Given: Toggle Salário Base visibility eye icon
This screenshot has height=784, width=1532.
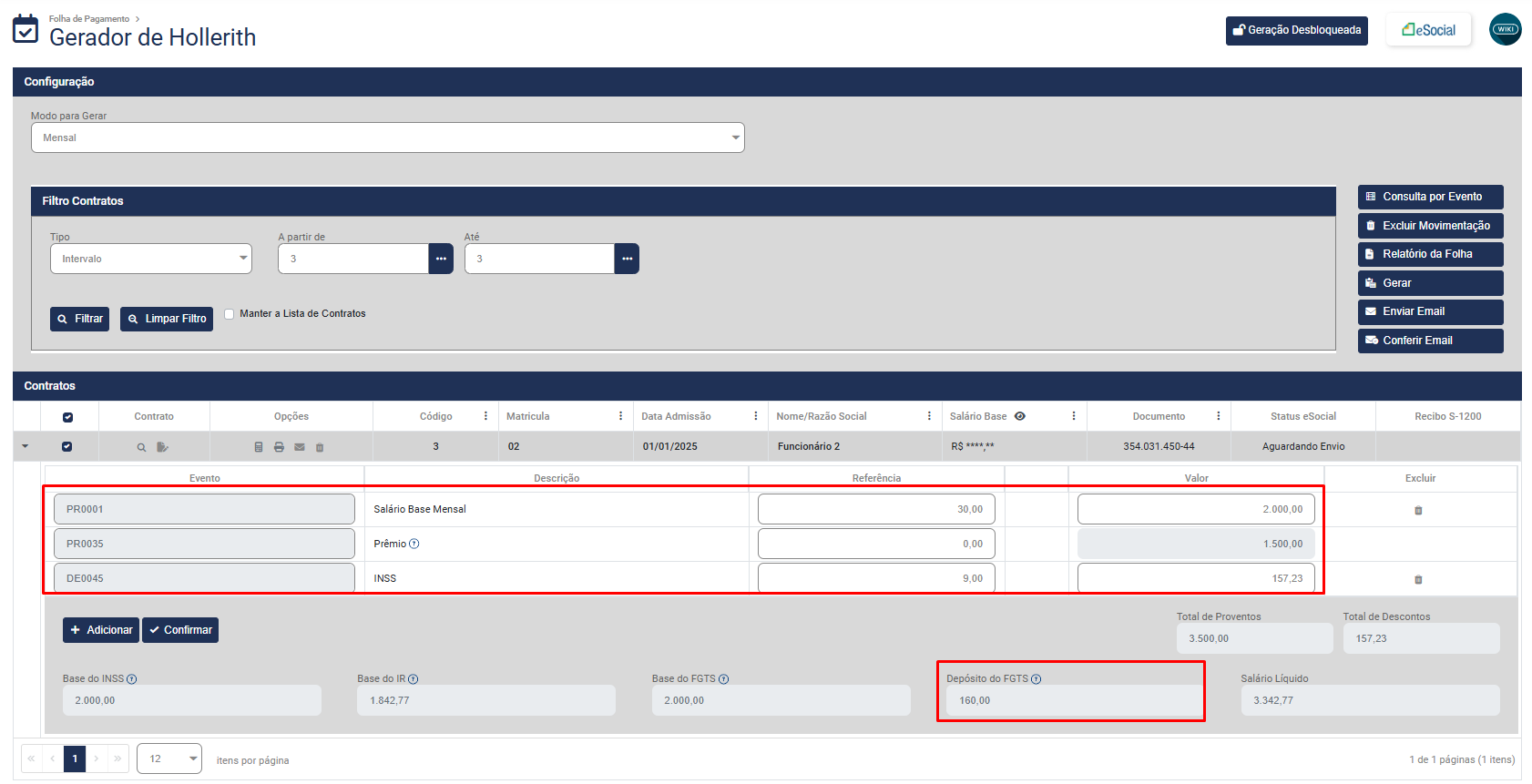Looking at the screenshot, I should pos(1020,416).
